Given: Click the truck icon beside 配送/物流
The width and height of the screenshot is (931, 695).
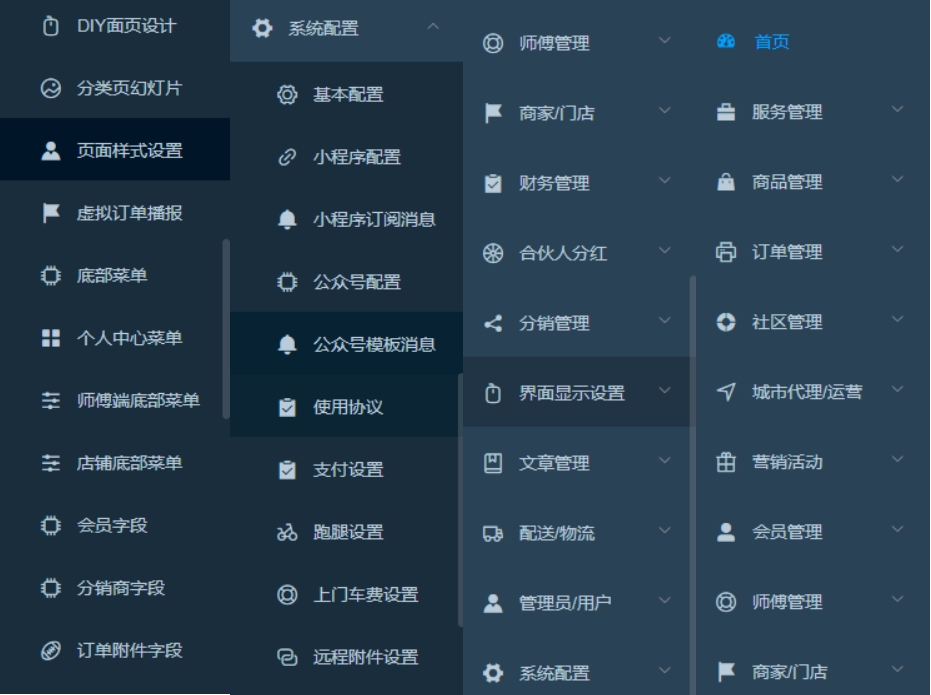Looking at the screenshot, I should pyautogui.click(x=493, y=533).
